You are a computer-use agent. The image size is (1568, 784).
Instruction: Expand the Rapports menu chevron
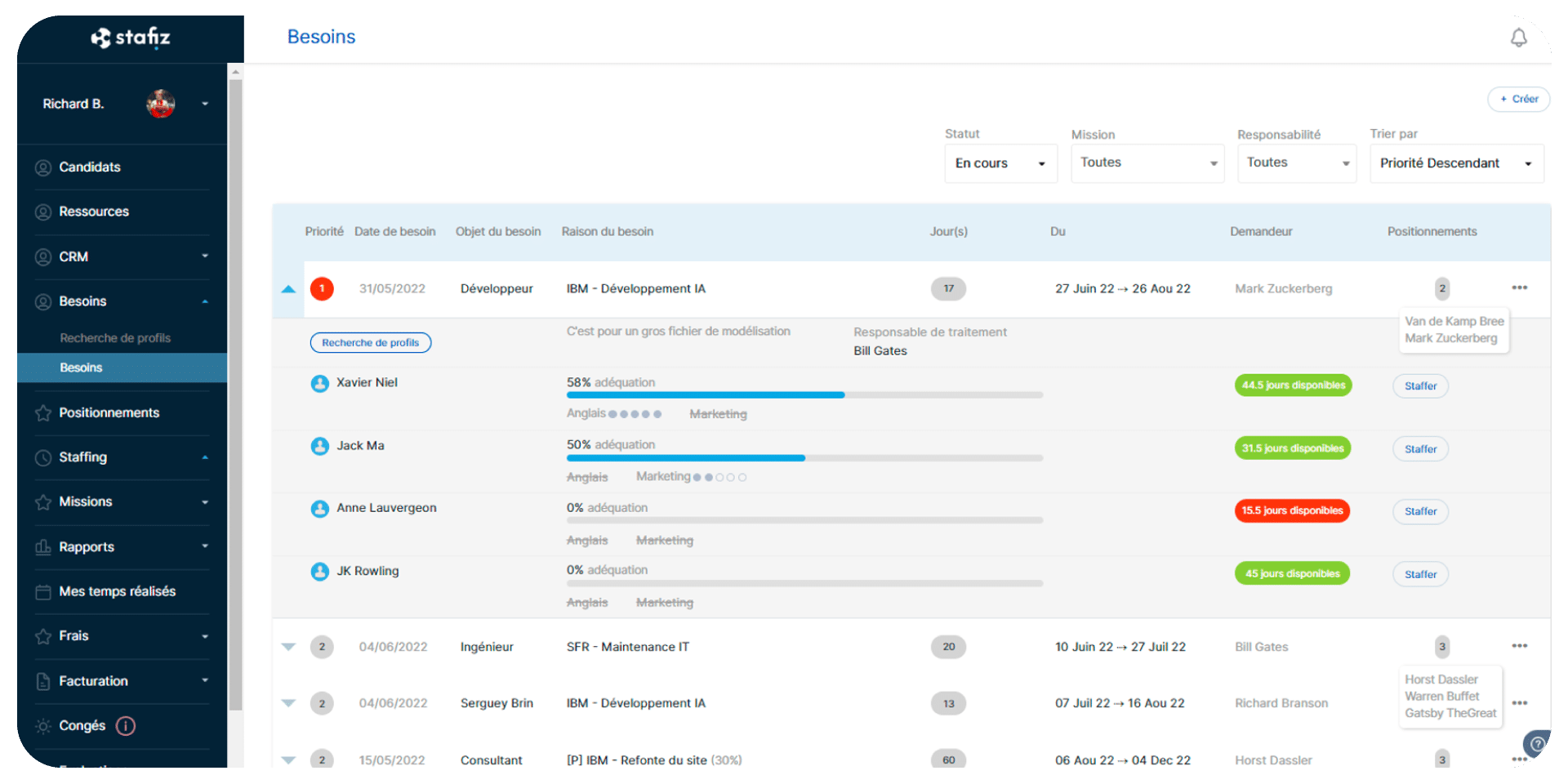click(205, 546)
